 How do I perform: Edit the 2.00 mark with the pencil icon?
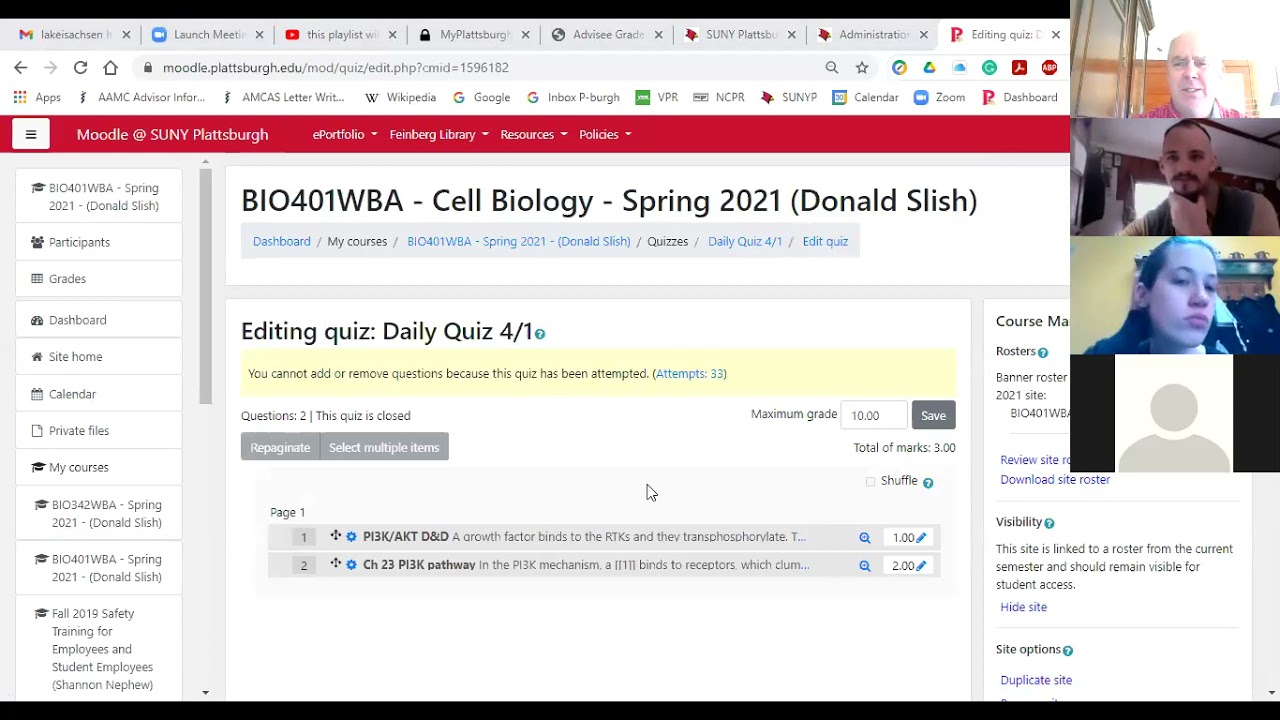(921, 566)
